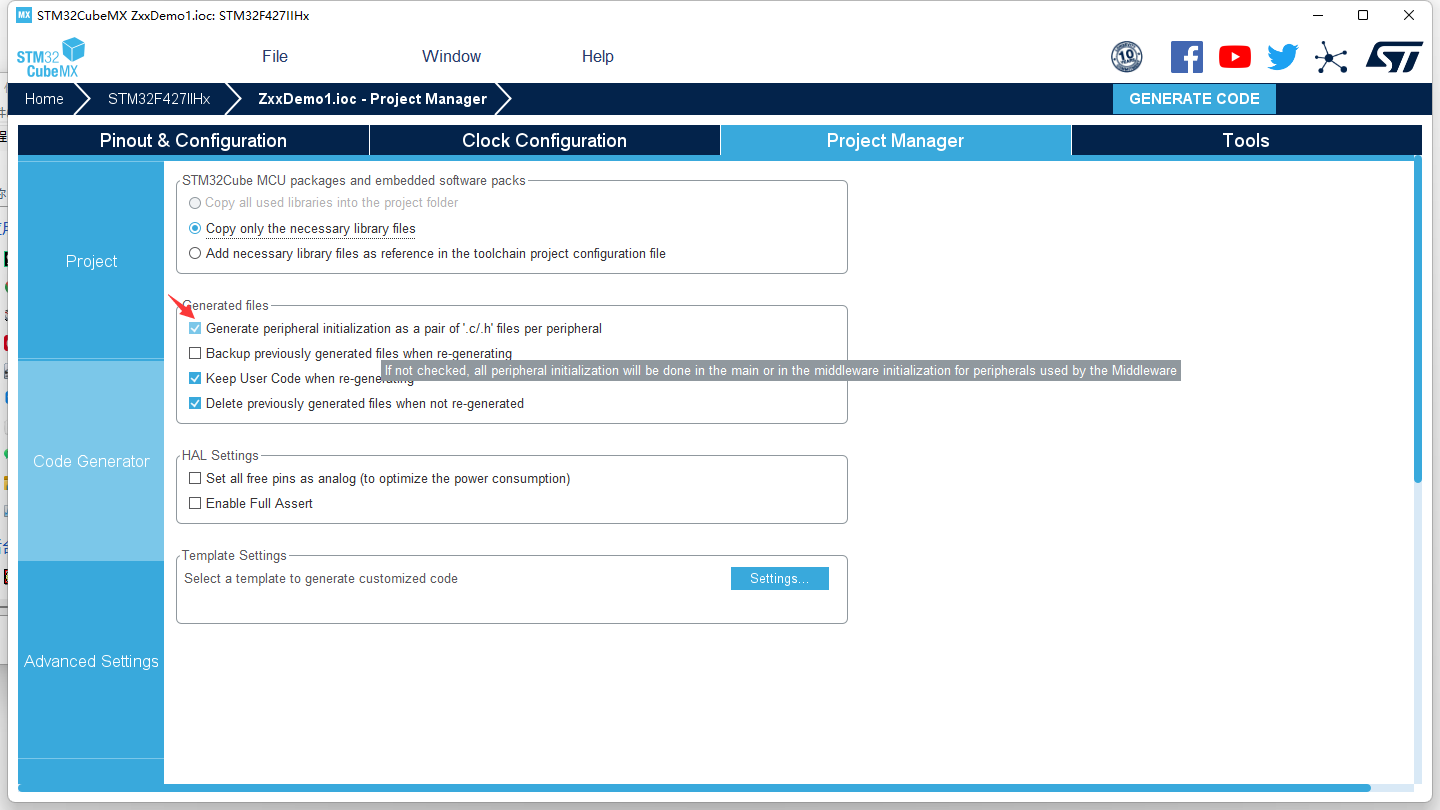Go to Home breadcrumb
The height and width of the screenshot is (810, 1440).
(44, 99)
